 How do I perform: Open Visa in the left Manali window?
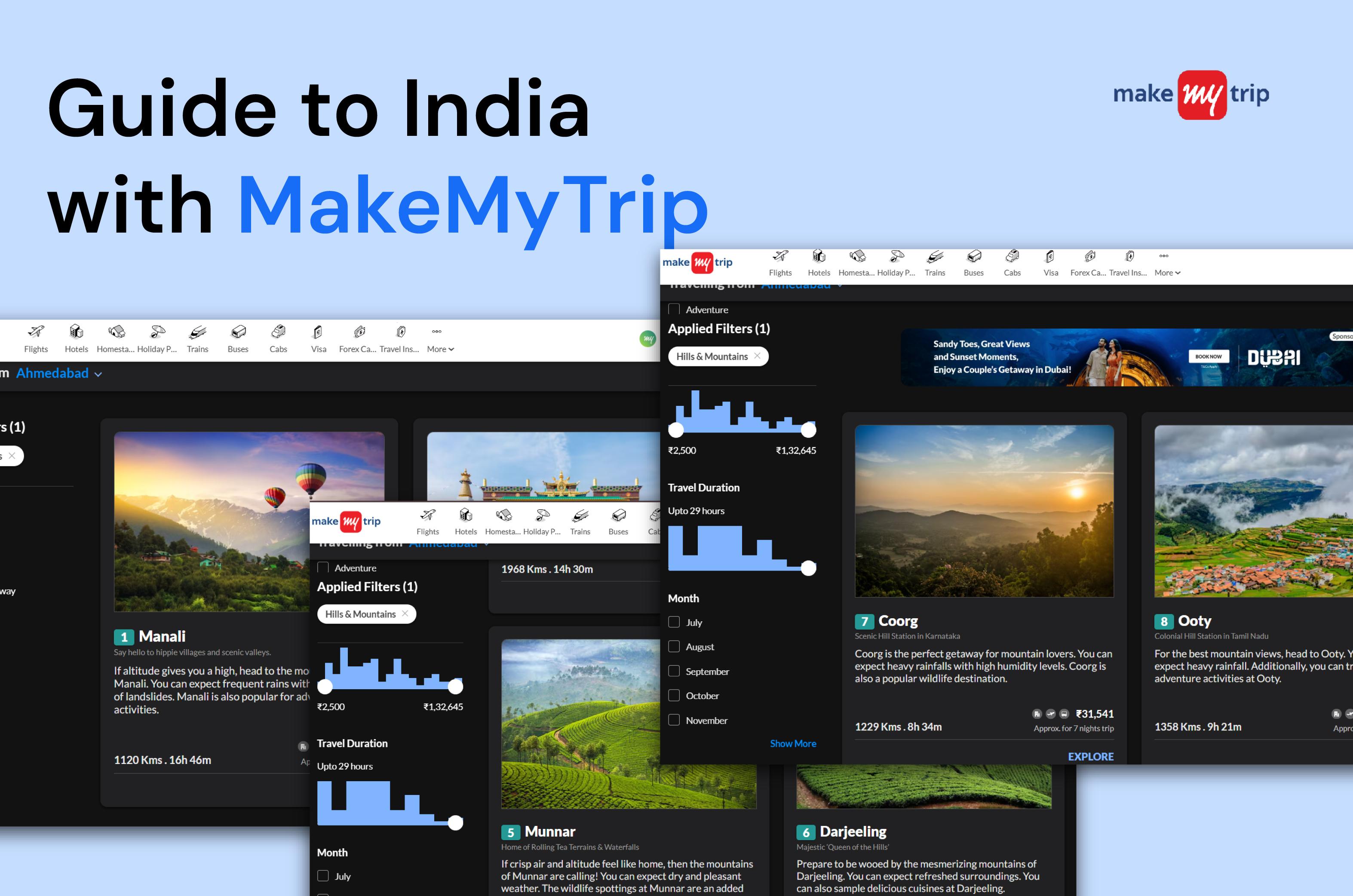point(318,339)
